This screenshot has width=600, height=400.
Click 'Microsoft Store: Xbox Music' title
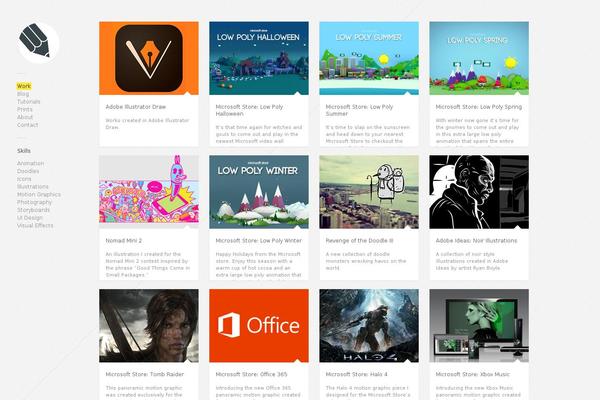pos(473,374)
